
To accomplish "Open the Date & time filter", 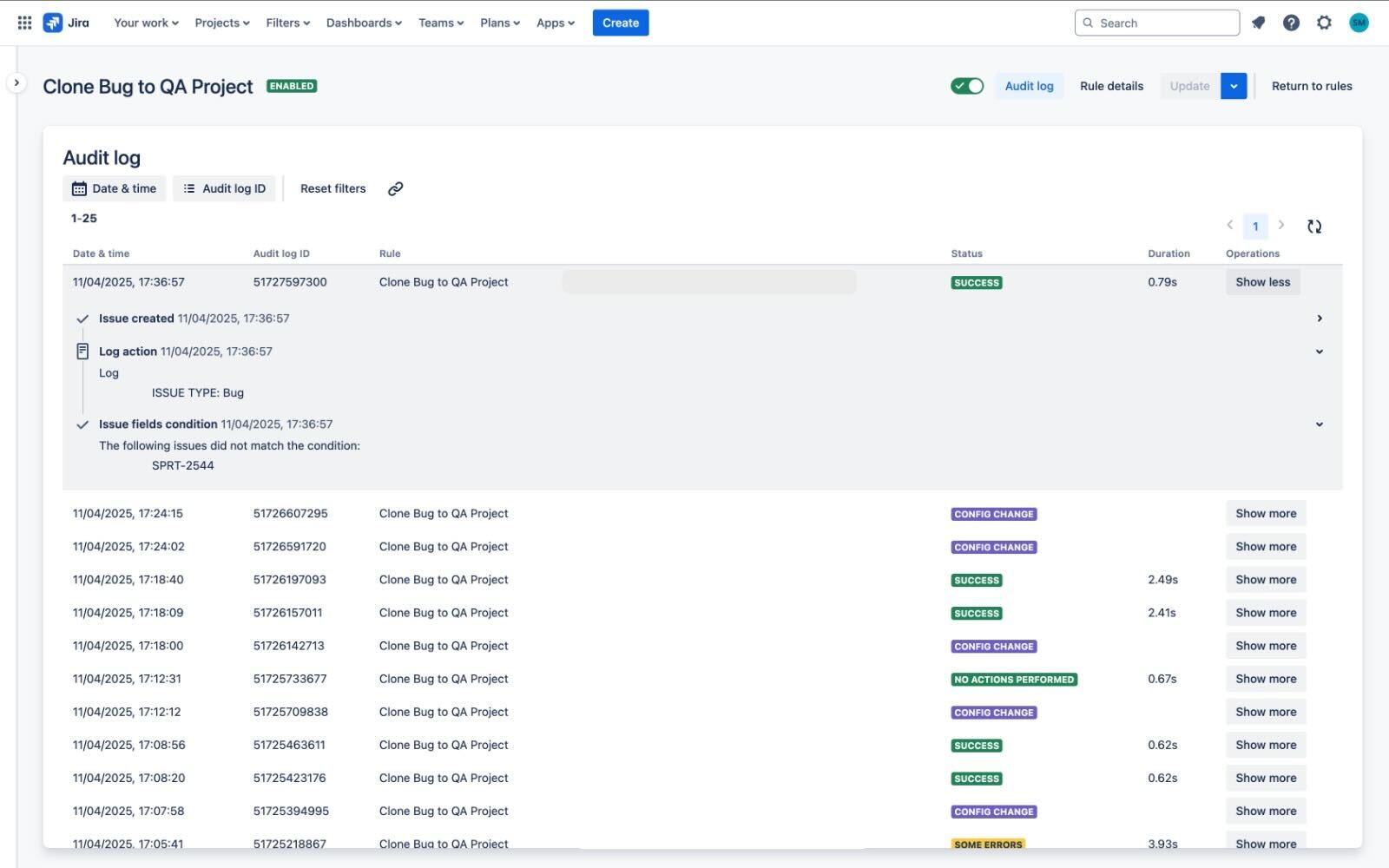I will (114, 188).
